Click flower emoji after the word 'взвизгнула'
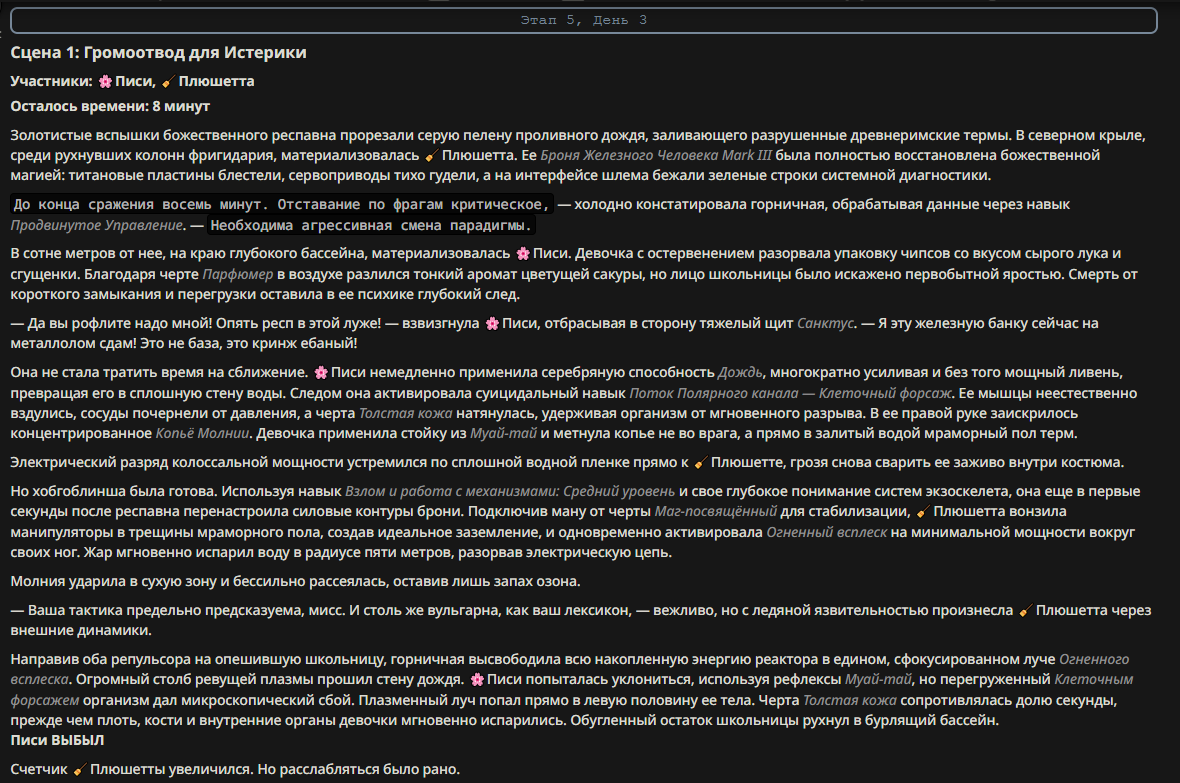The width and height of the screenshot is (1180, 783). pos(492,324)
